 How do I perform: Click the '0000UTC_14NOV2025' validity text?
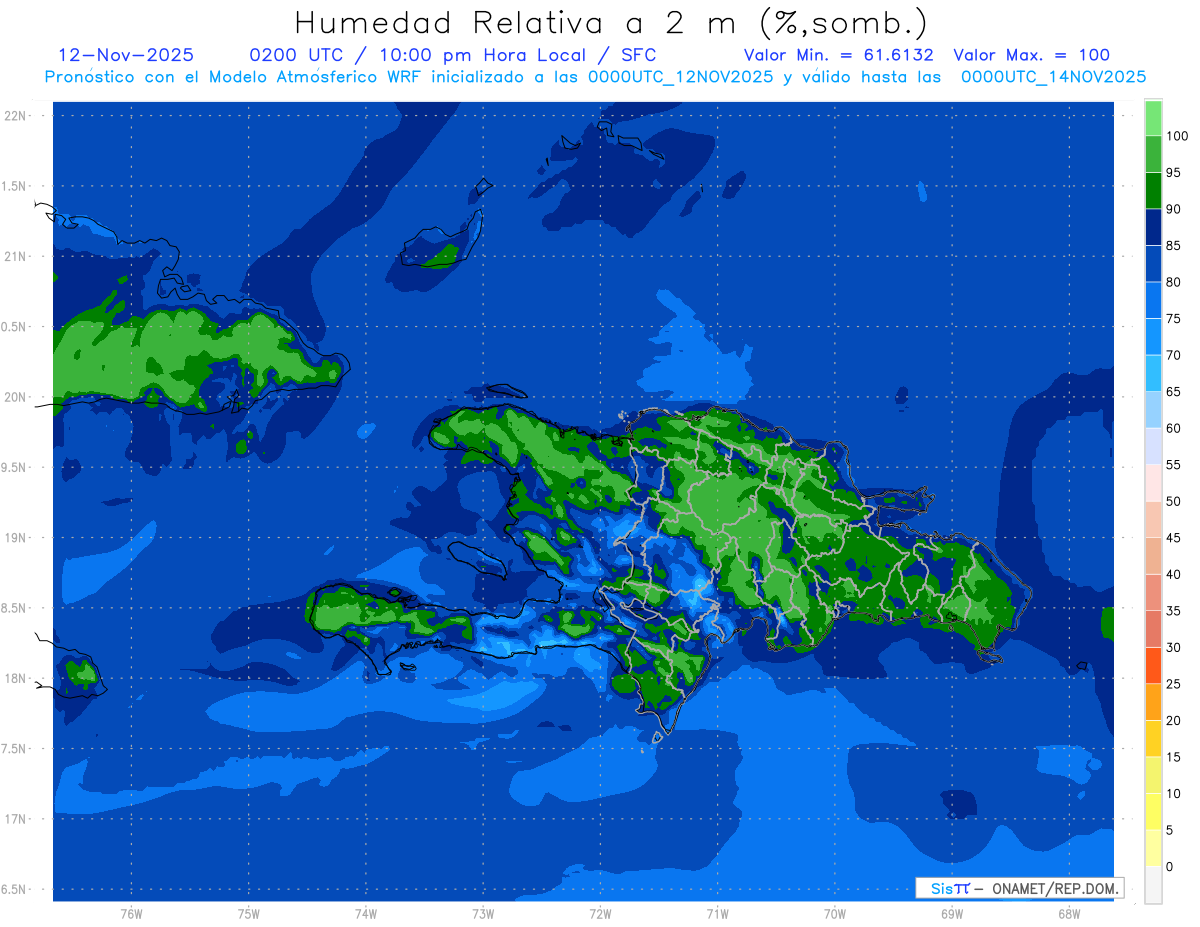(x=1053, y=77)
